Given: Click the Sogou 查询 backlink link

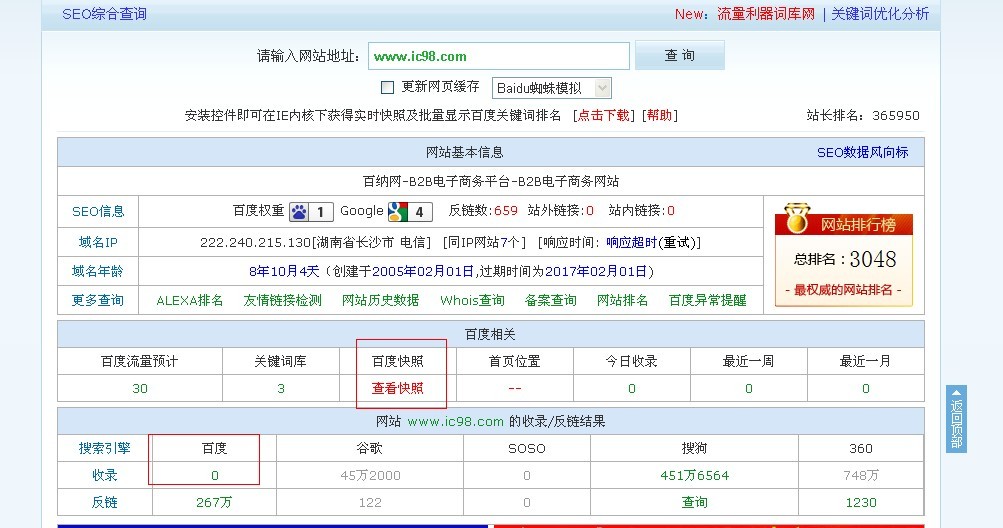Looking at the screenshot, I should coord(695,502).
